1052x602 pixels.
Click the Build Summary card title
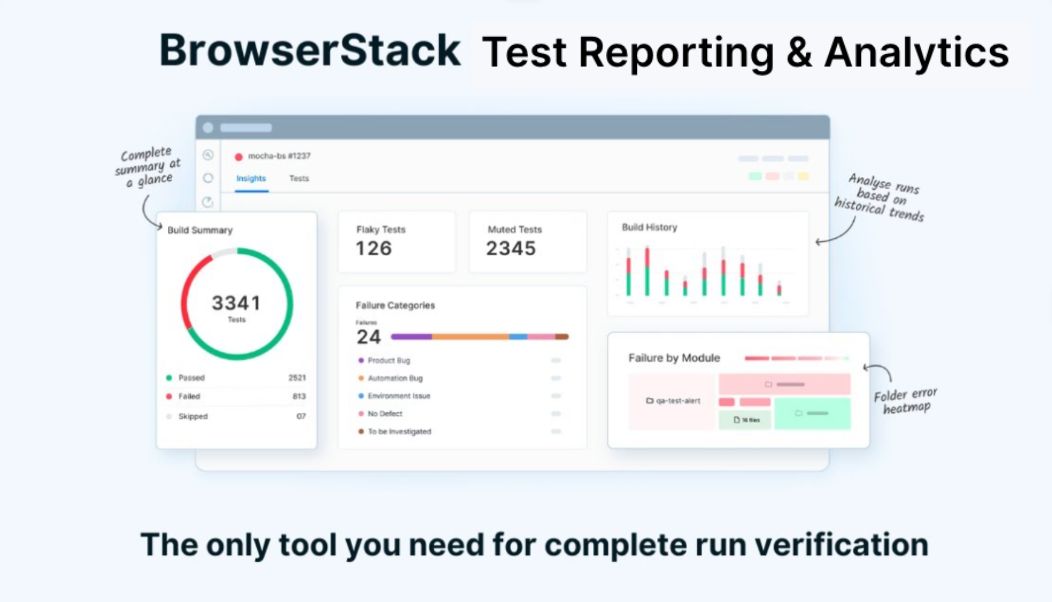[x=200, y=230]
